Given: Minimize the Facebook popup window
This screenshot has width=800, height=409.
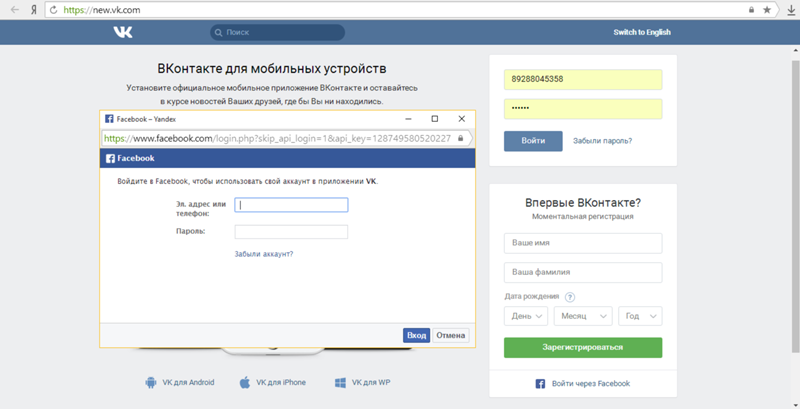Looking at the screenshot, I should coord(408,119).
